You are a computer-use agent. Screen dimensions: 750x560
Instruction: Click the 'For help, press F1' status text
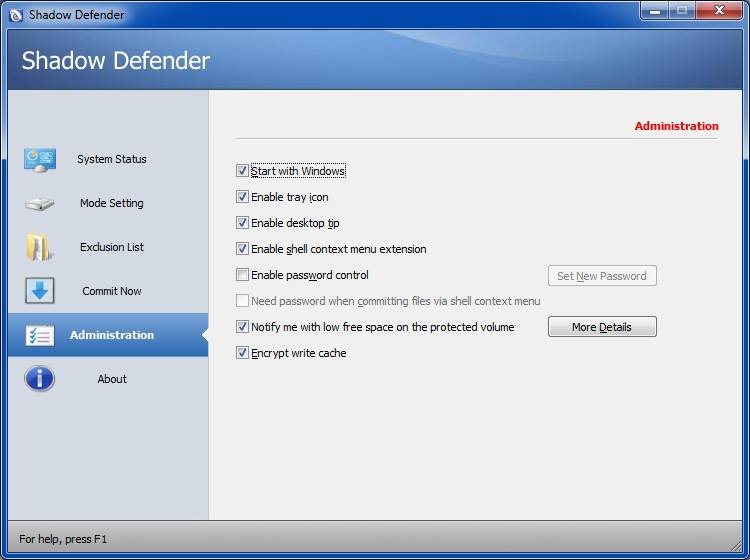pyautogui.click(x=63, y=539)
